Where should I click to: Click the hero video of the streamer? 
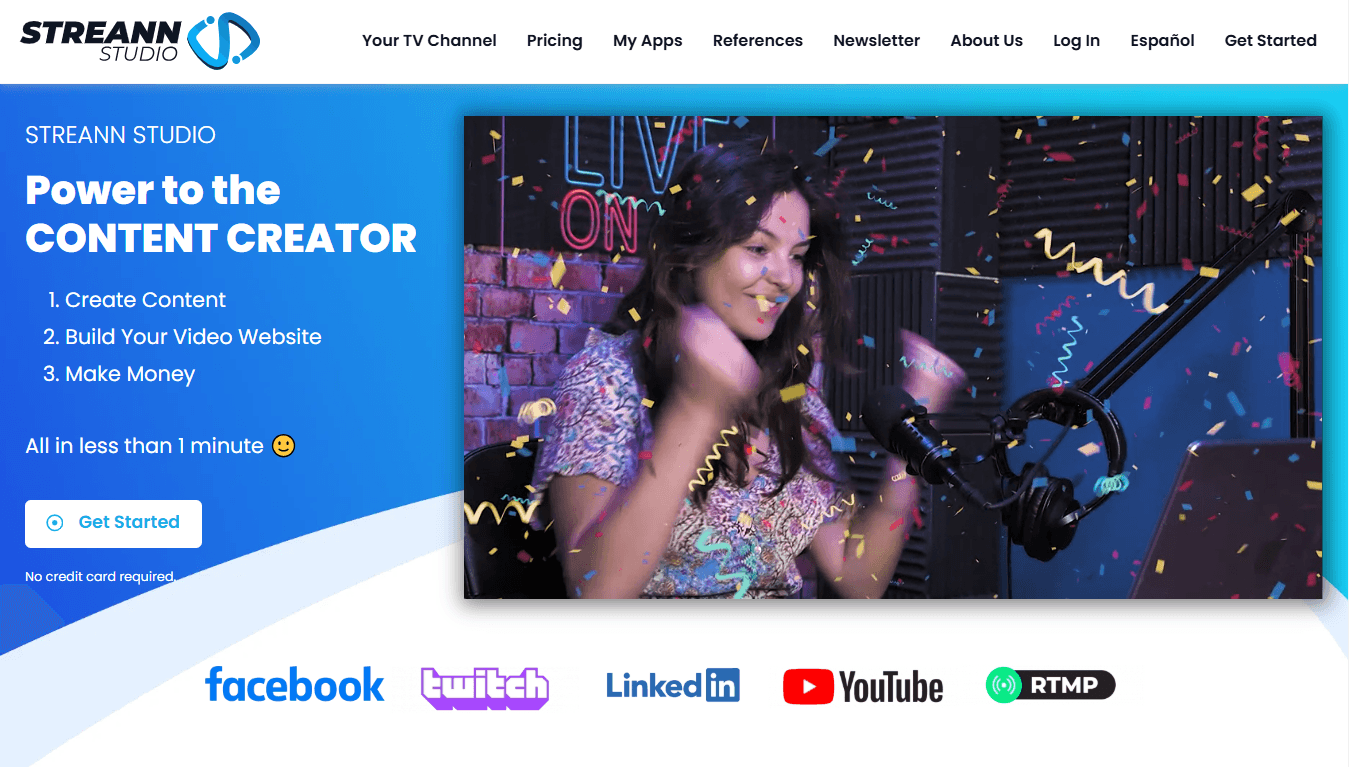(x=891, y=357)
